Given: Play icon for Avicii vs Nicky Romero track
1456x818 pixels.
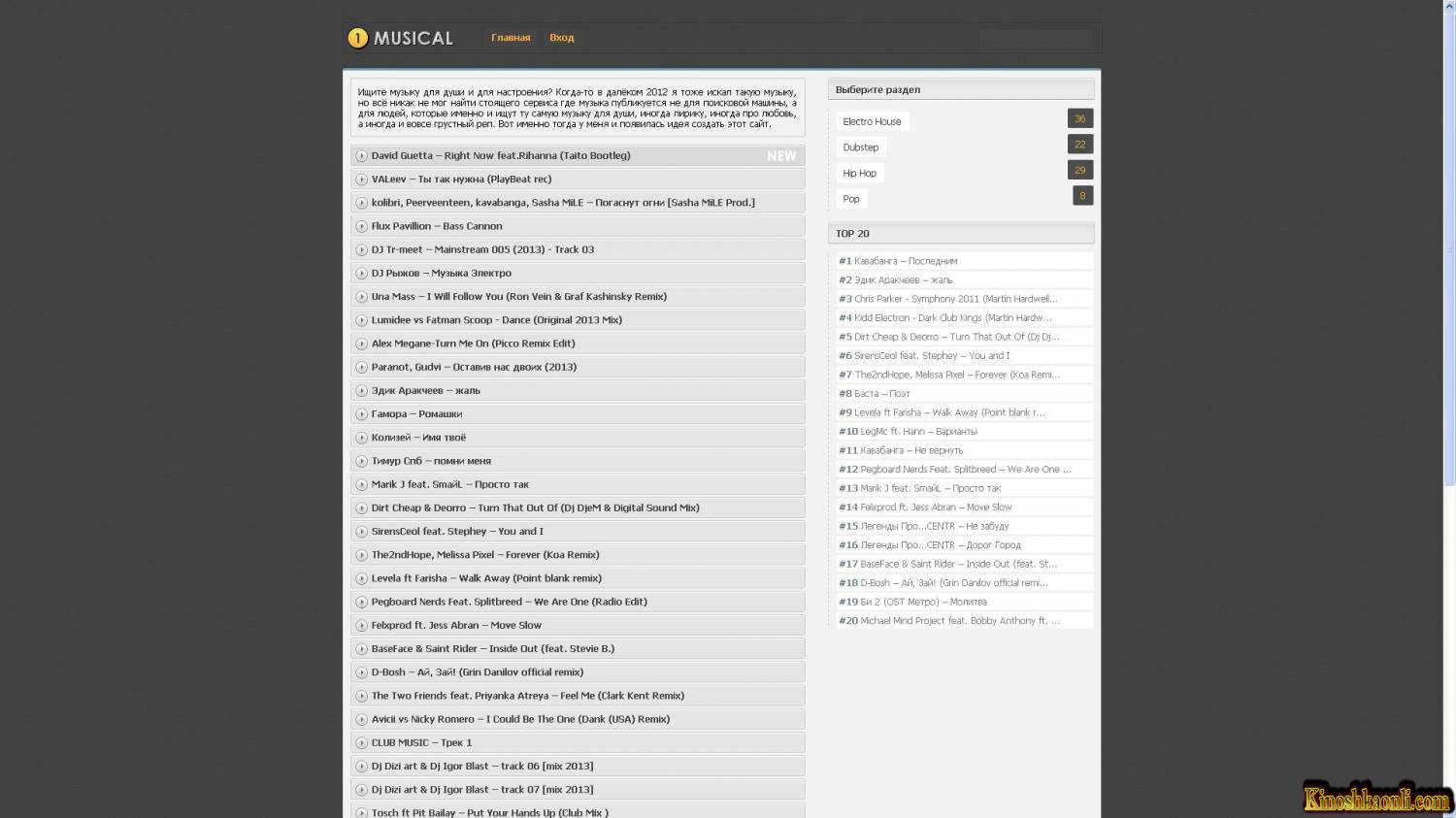Looking at the screenshot, I should [x=361, y=719].
